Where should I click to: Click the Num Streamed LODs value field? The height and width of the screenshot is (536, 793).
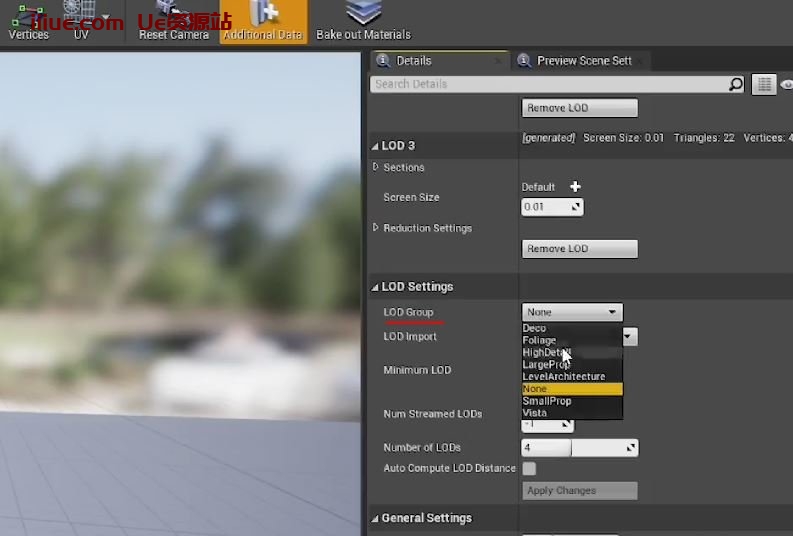(x=548, y=425)
